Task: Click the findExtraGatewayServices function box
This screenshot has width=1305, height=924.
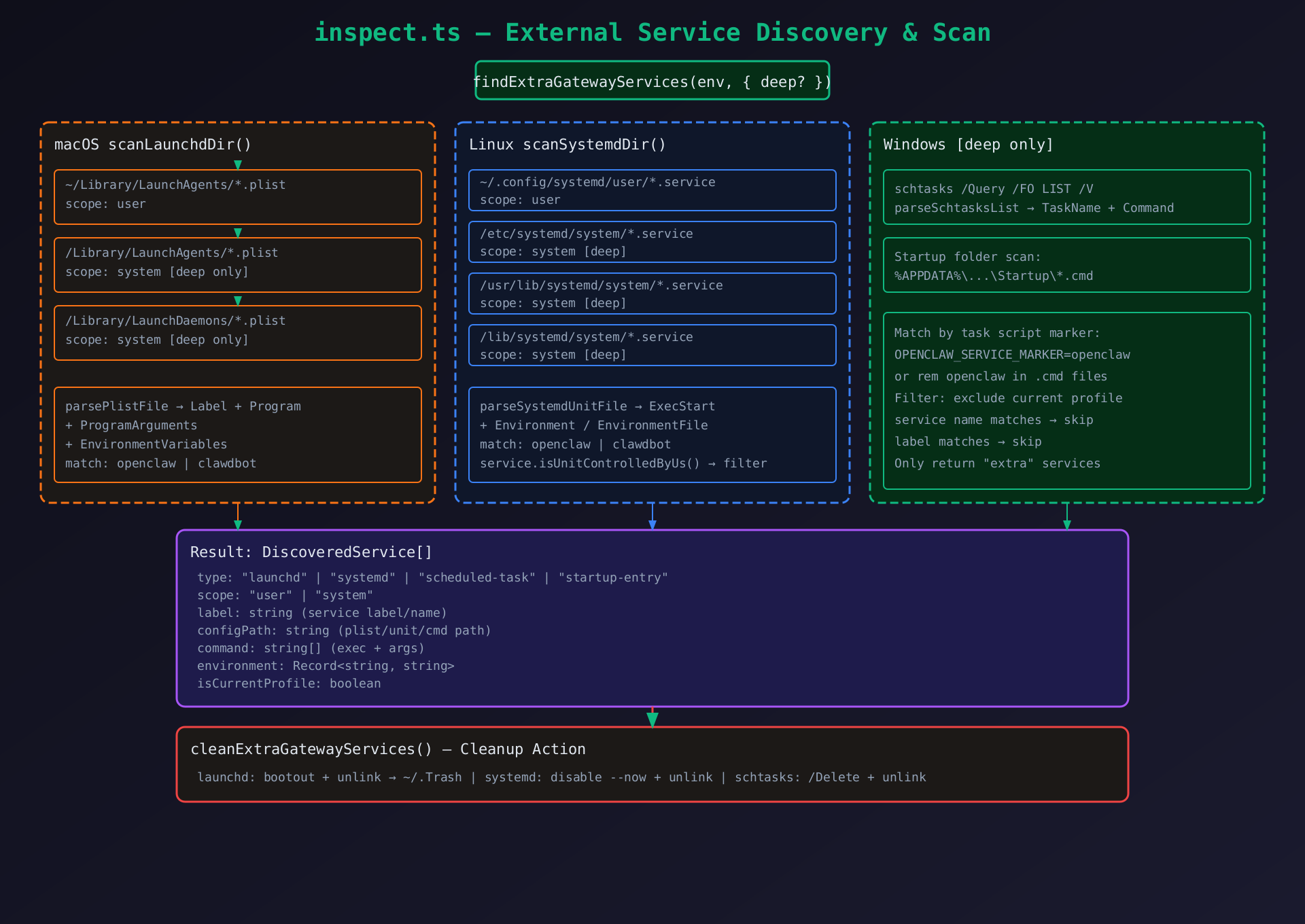Action: point(652,81)
